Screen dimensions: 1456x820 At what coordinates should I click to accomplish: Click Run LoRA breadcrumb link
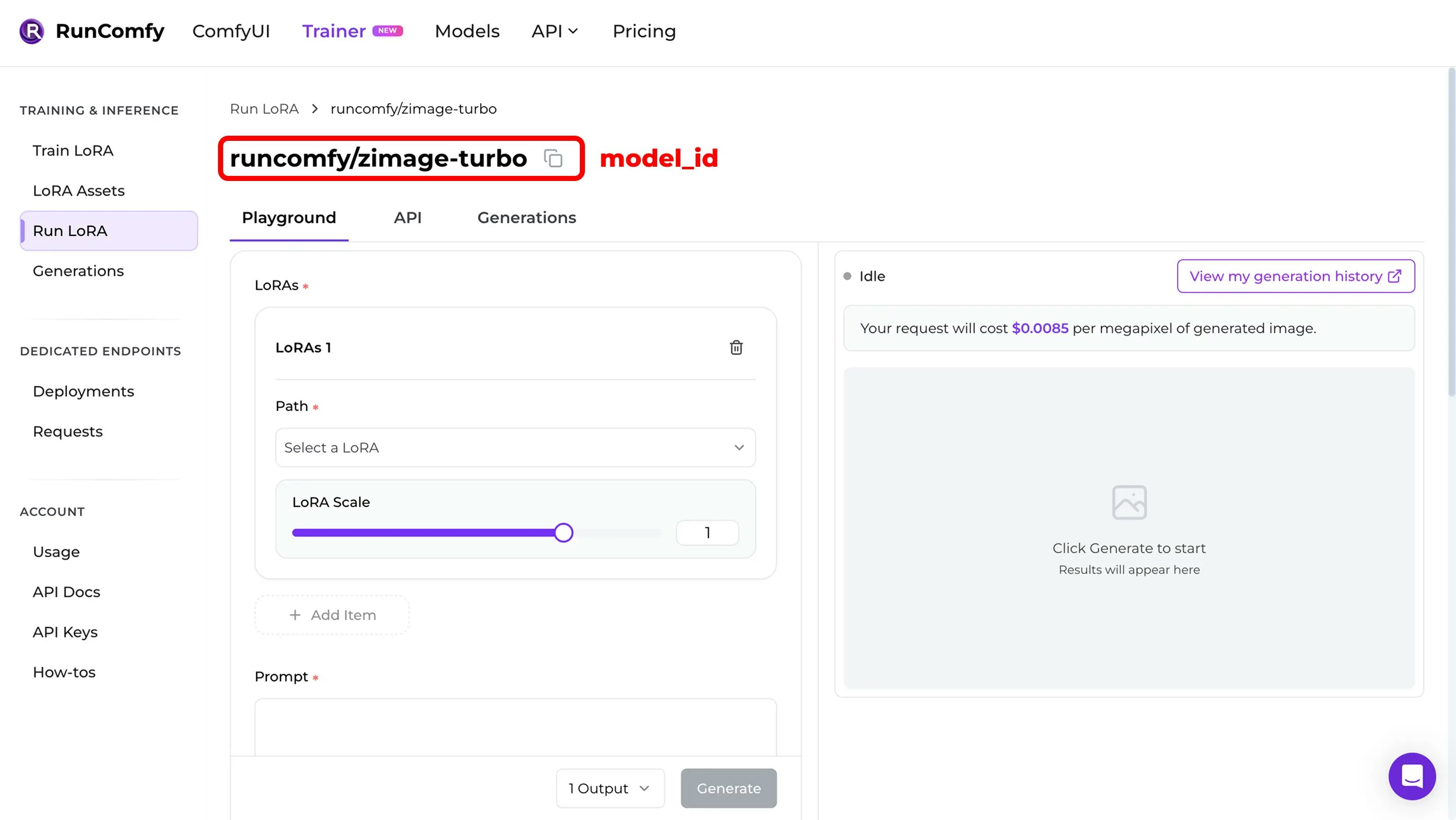[264, 109]
